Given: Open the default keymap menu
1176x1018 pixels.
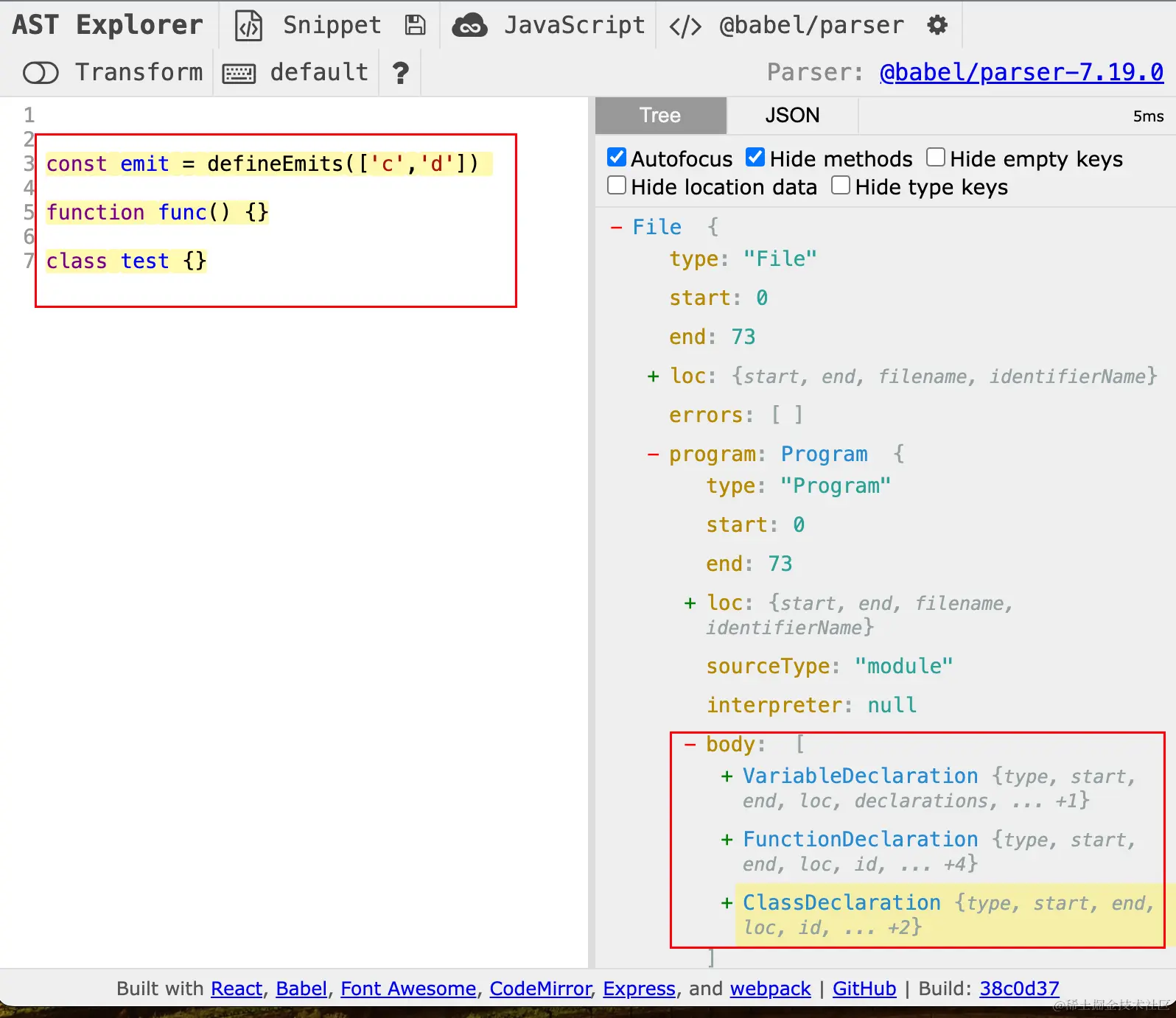Looking at the screenshot, I should click(319, 72).
